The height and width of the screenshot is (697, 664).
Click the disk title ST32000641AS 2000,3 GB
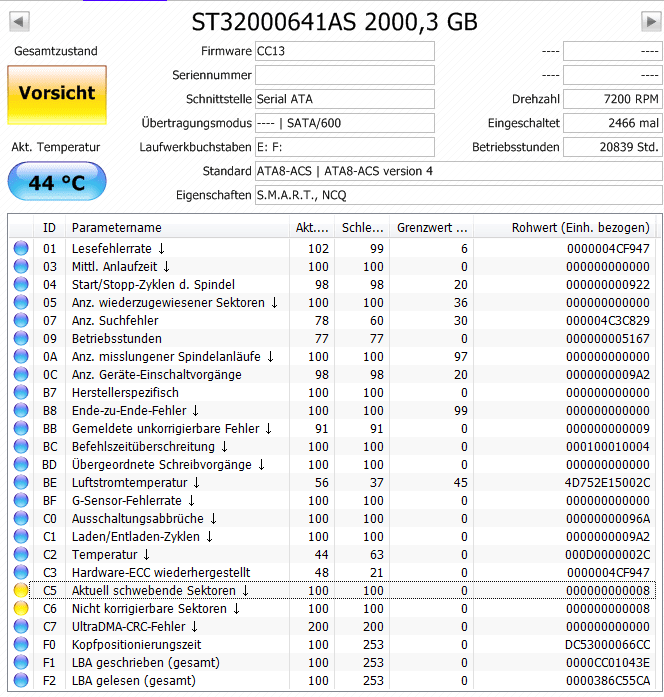tap(334, 22)
